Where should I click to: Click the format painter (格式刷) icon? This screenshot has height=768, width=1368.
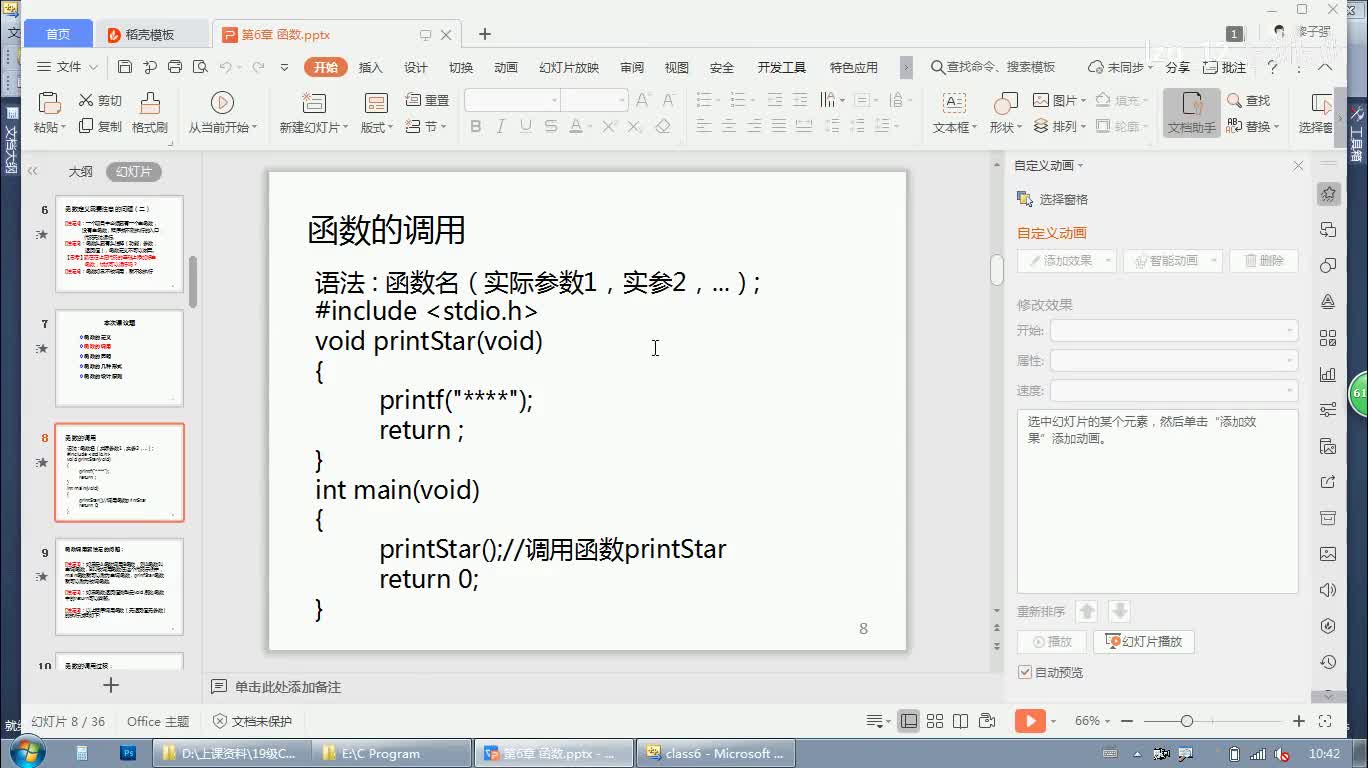pos(149,103)
